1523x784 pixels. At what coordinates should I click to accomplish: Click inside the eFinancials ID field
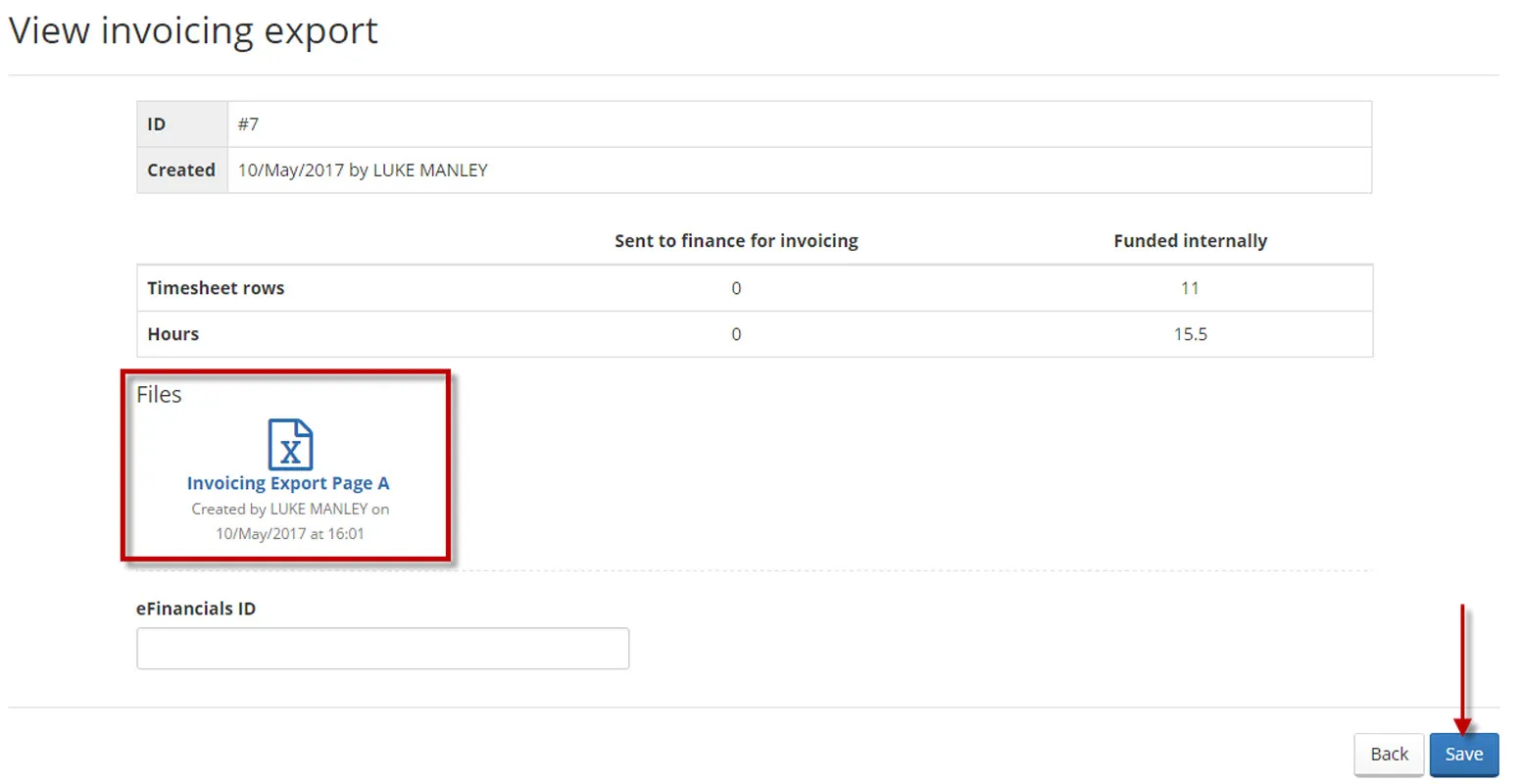382,648
